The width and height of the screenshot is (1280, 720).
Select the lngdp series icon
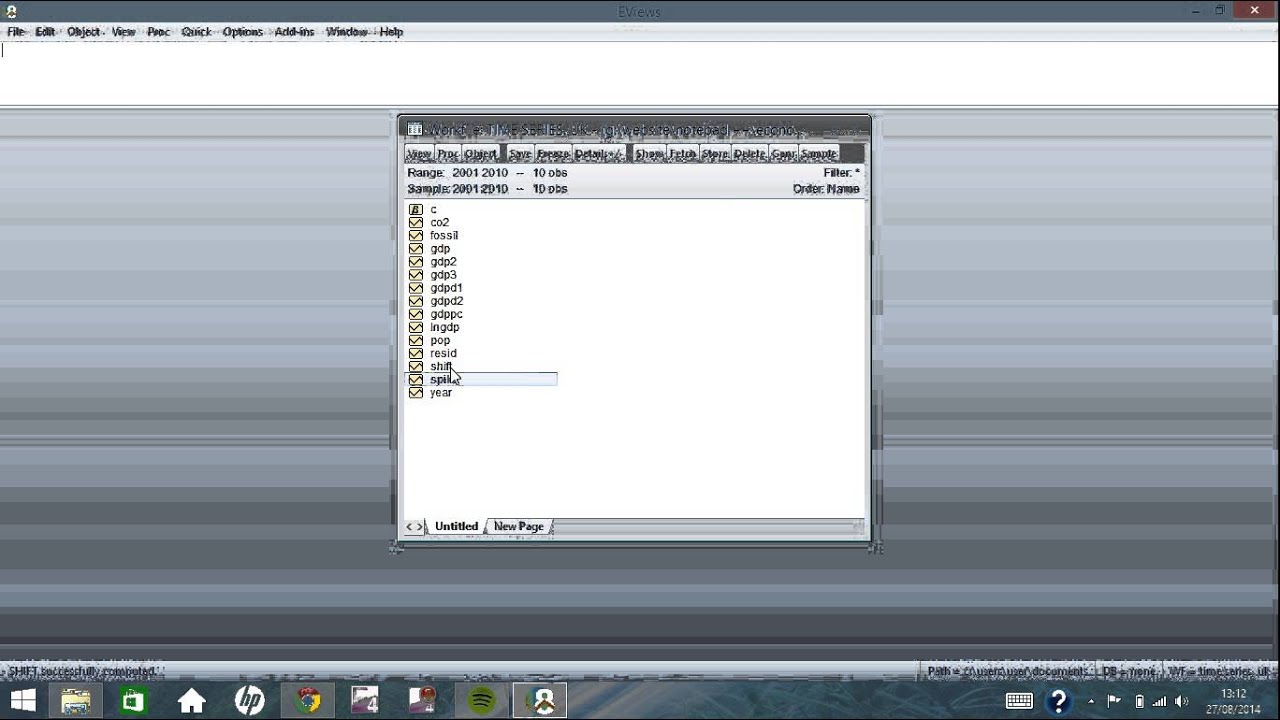[416, 327]
